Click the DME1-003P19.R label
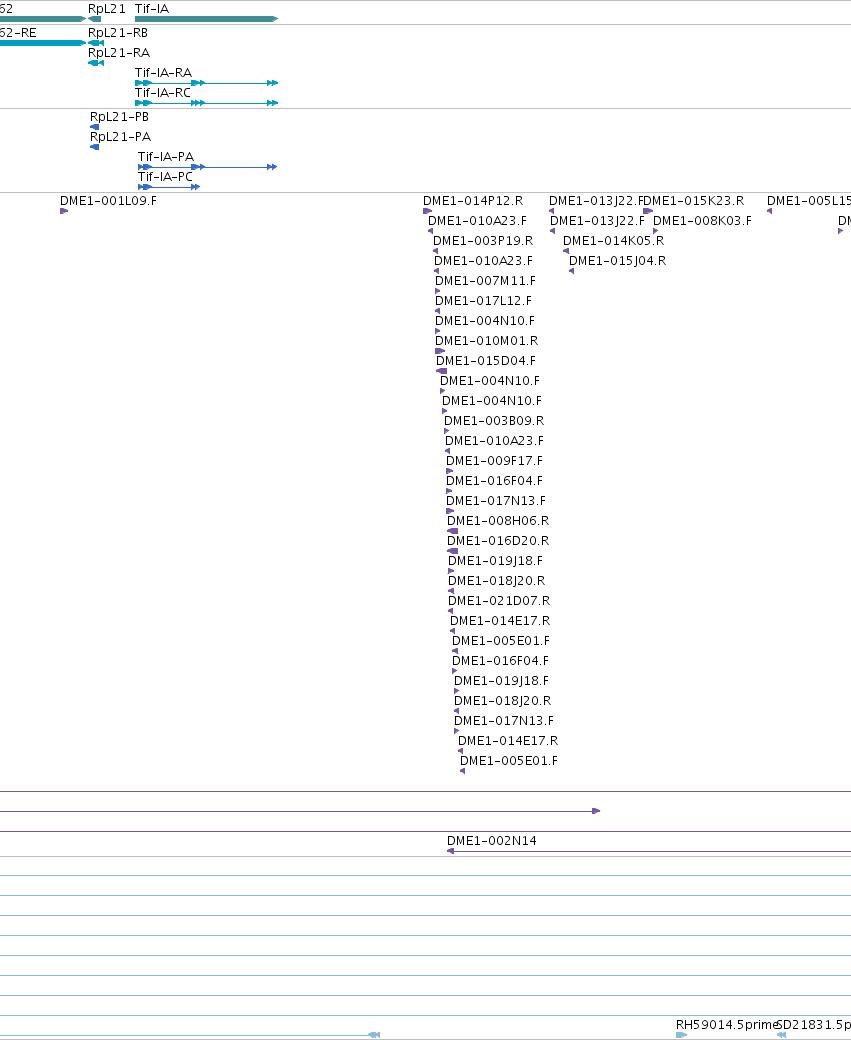This screenshot has height=1040, width=851. (x=483, y=241)
